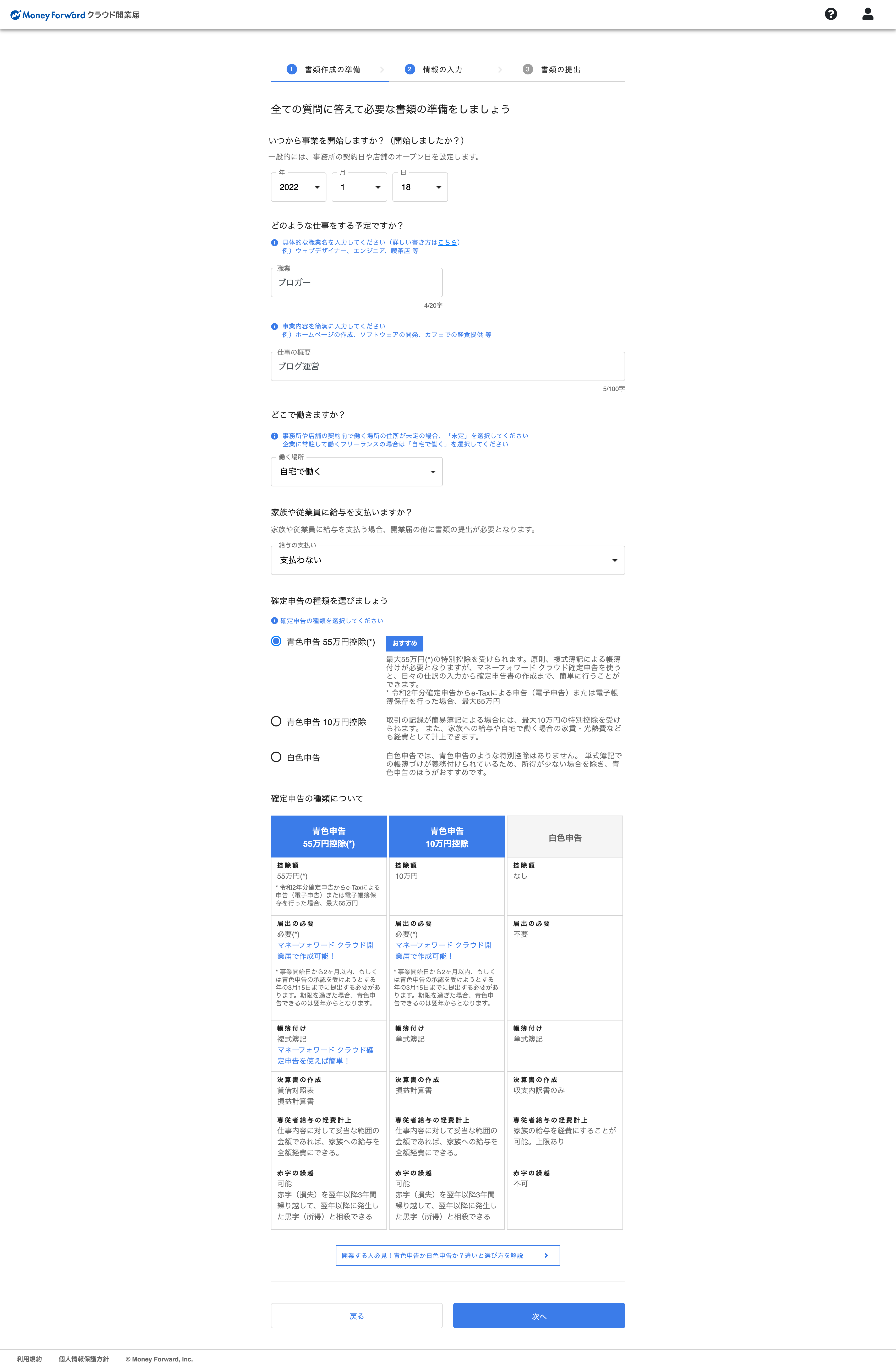This screenshot has width=896, height=1368.
Task: Open the 日 dropdown showing 18
Action: [420, 187]
